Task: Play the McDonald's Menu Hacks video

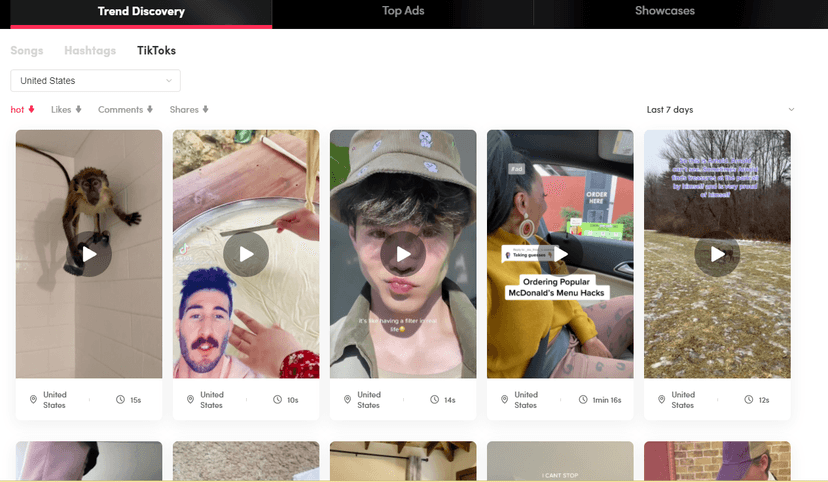Action: coord(560,254)
